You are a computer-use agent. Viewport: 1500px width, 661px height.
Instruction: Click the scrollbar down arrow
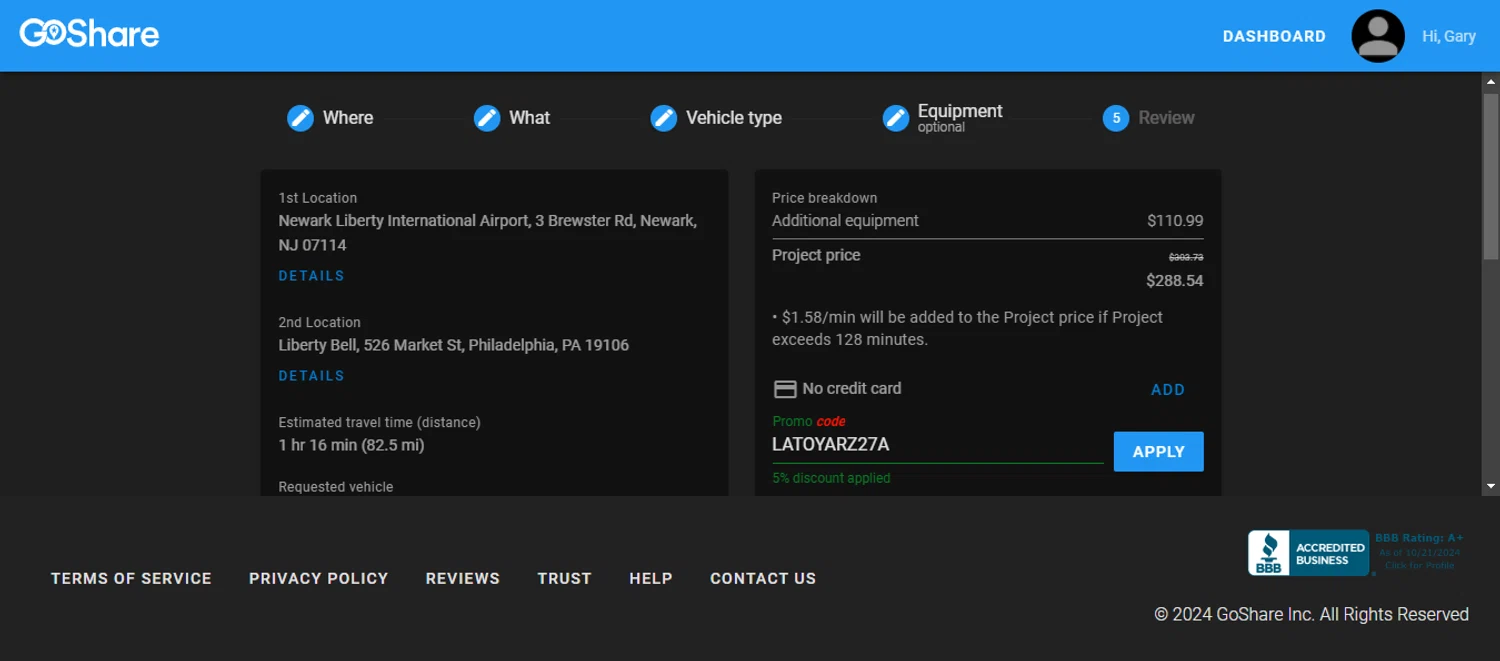pos(1490,487)
